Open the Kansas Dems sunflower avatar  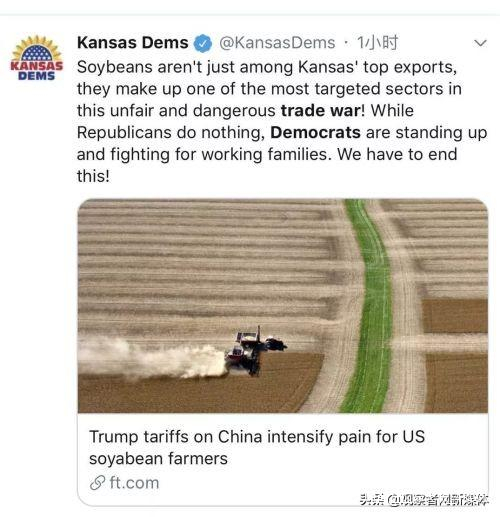pos(37,58)
